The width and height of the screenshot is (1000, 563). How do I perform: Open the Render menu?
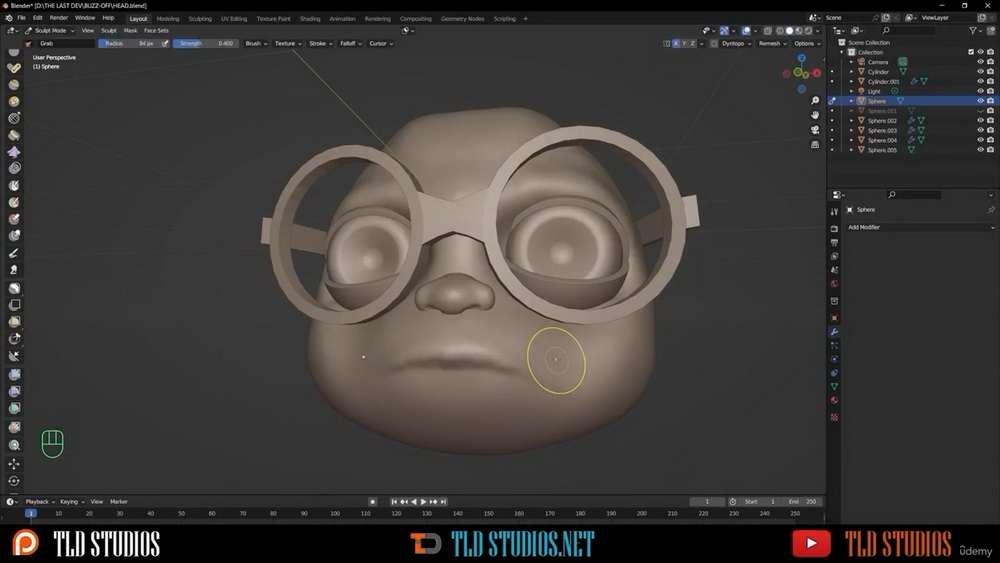(59, 18)
